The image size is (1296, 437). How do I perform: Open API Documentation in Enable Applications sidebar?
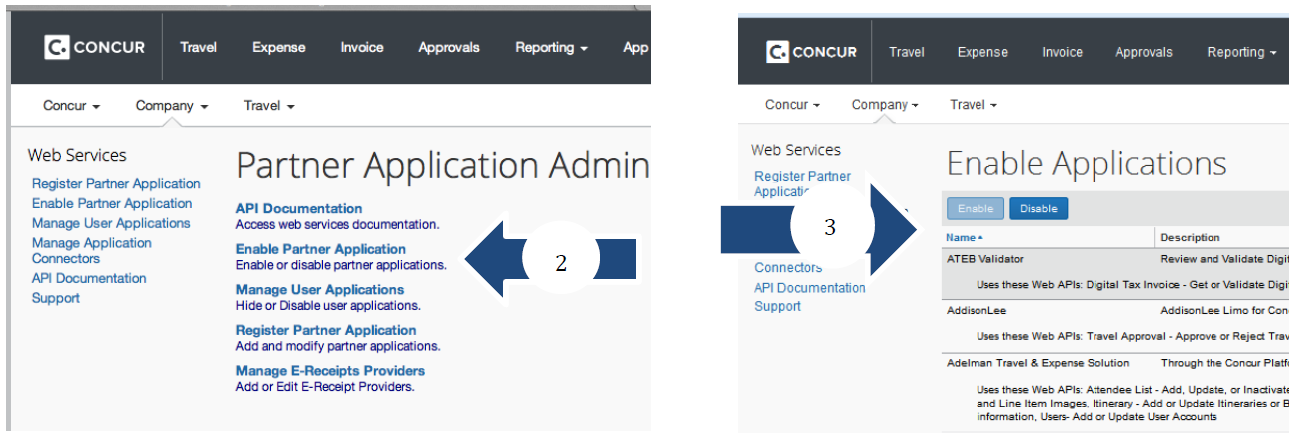(x=810, y=287)
